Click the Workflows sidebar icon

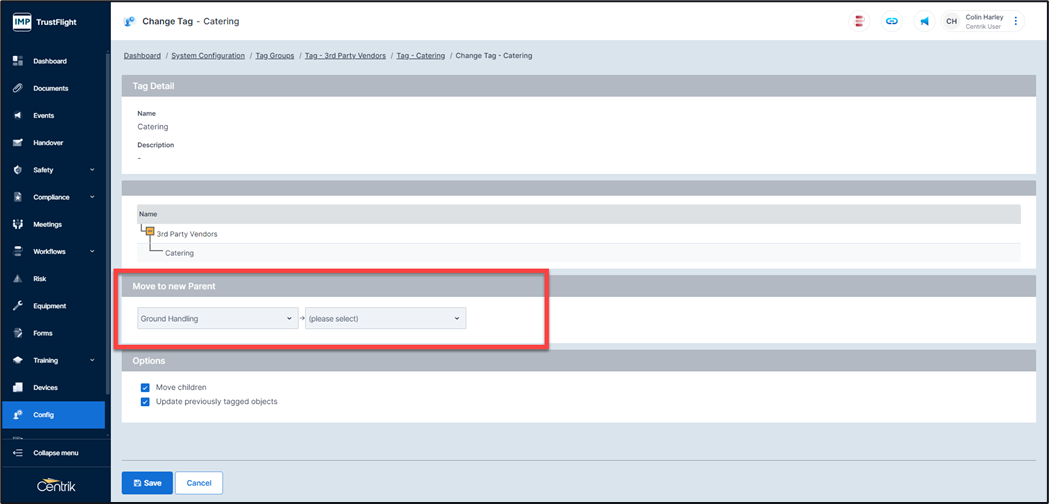[18, 252]
